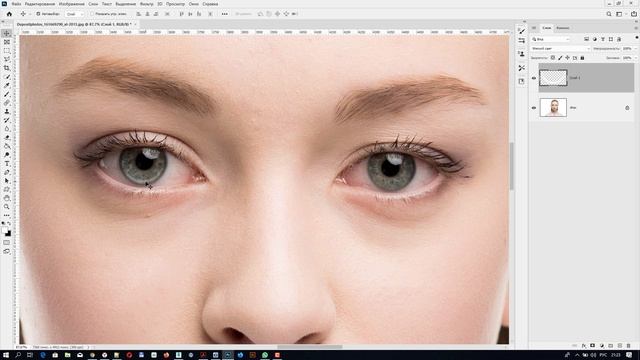Click the Слой 1 layer thumbnail
This screenshot has height=360, width=640.
[553, 78]
